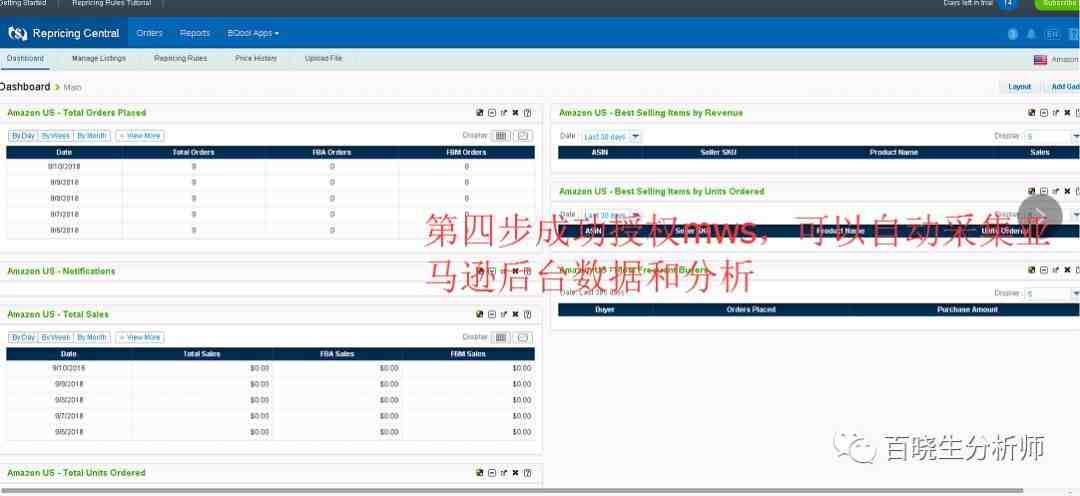This screenshot has height=496, width=1080.
Task: Edit settings of Total Units Ordered gadget
Action: coord(480,473)
